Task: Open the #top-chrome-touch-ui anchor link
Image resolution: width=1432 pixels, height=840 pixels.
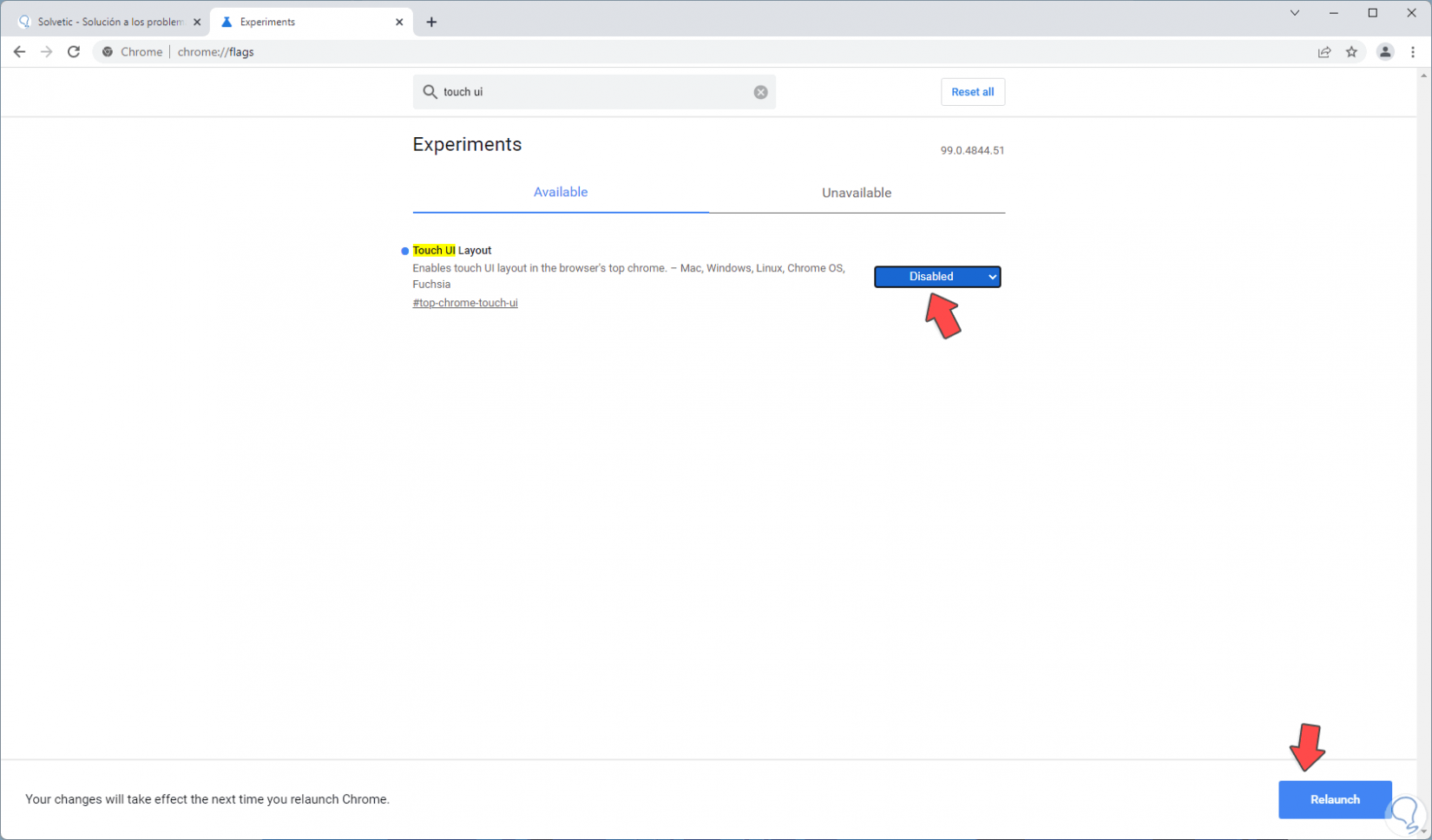Action: (465, 303)
